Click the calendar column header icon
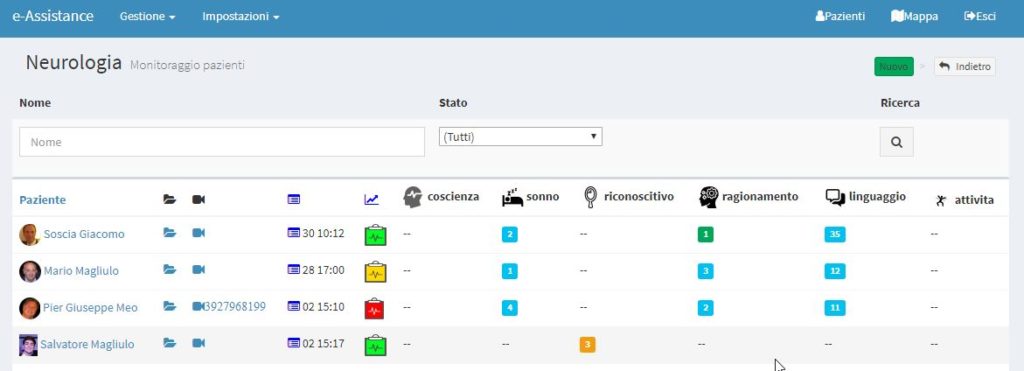Image resolution: width=1024 pixels, height=371 pixels. pyautogui.click(x=294, y=199)
